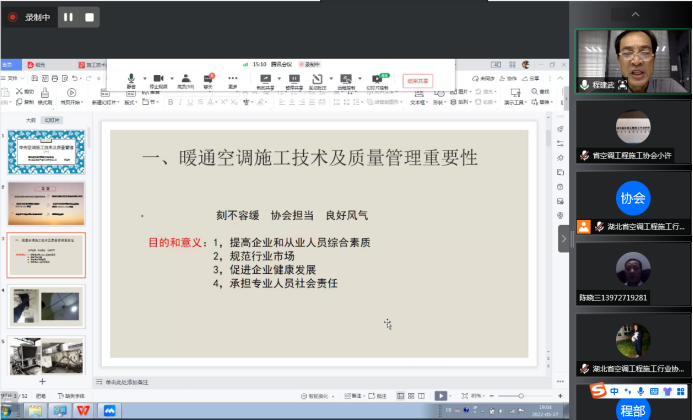Click the 查找 find tool
693x420 pixels.
[x=540, y=92]
